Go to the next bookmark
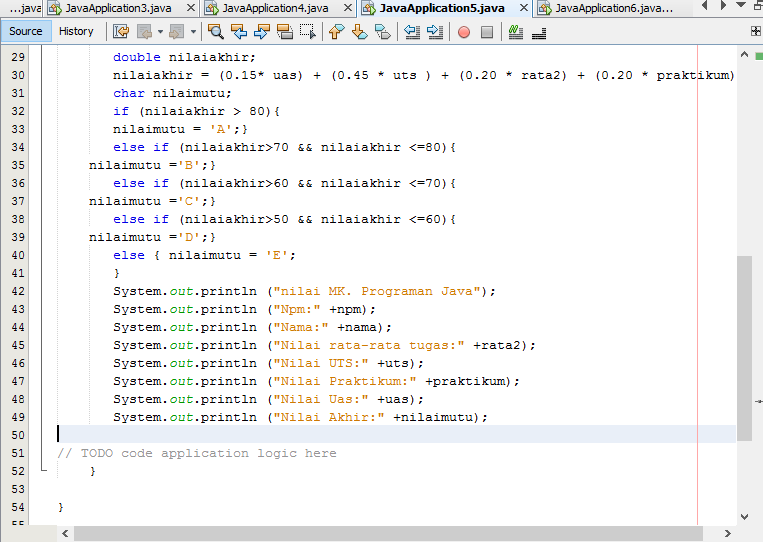 (360, 32)
